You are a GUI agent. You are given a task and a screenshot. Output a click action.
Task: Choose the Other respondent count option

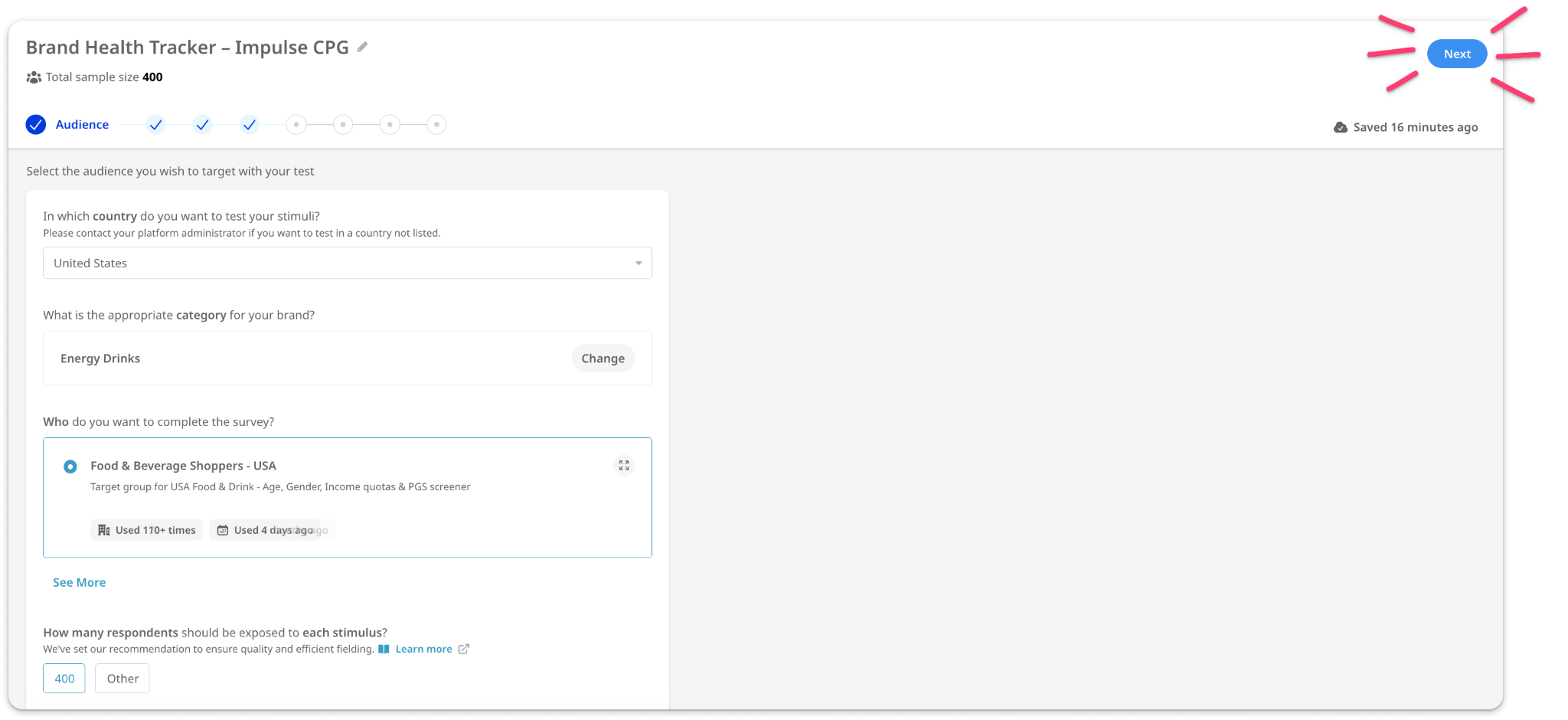[122, 679]
